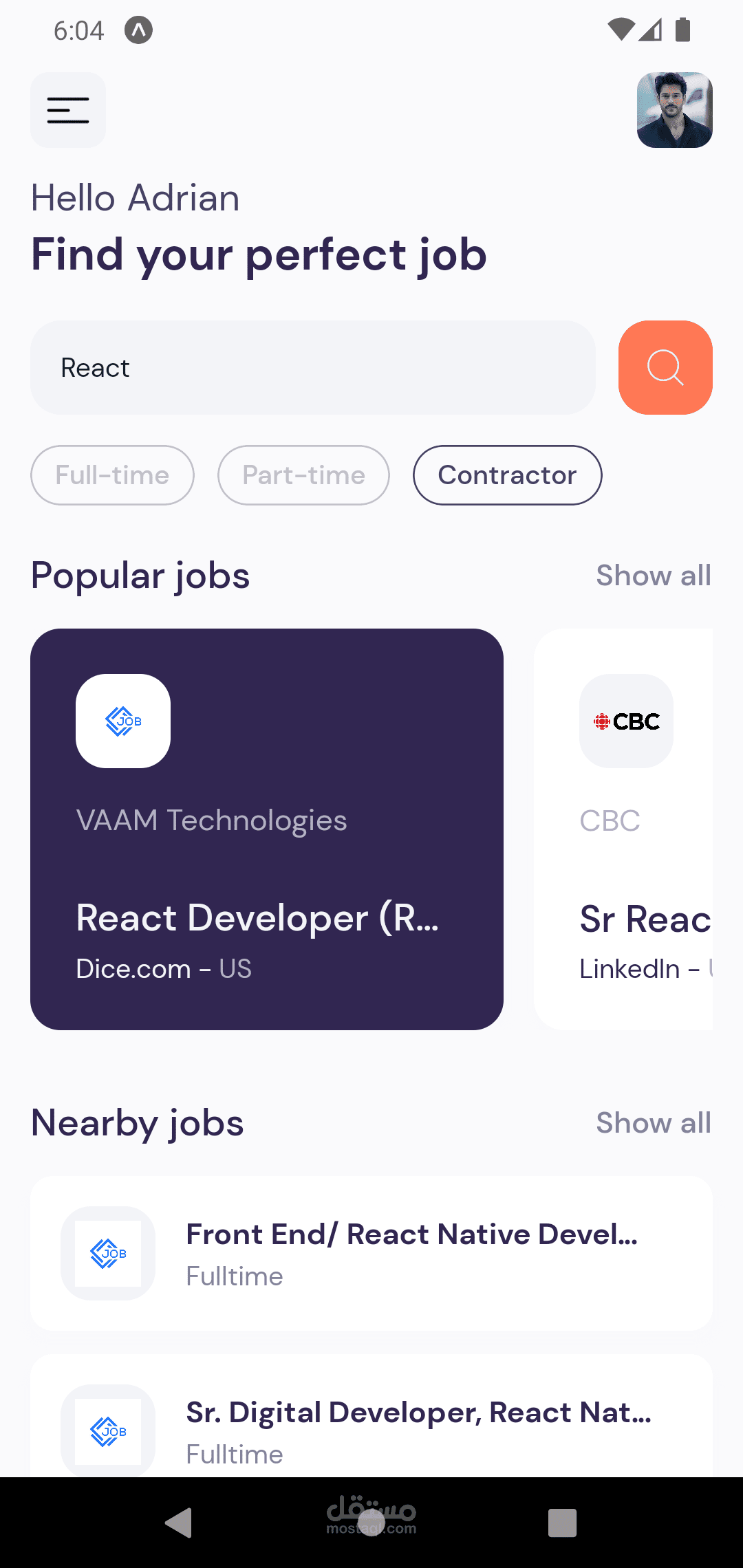This screenshot has width=743, height=1568.
Task: Tap the CBC company logo
Action: (x=626, y=721)
